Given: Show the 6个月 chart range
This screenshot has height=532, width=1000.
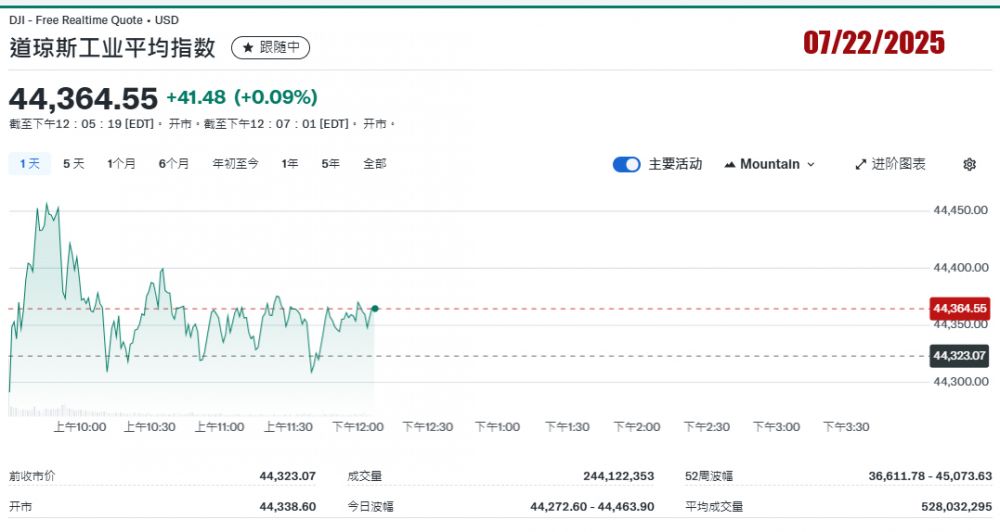Looking at the screenshot, I should 173,164.
